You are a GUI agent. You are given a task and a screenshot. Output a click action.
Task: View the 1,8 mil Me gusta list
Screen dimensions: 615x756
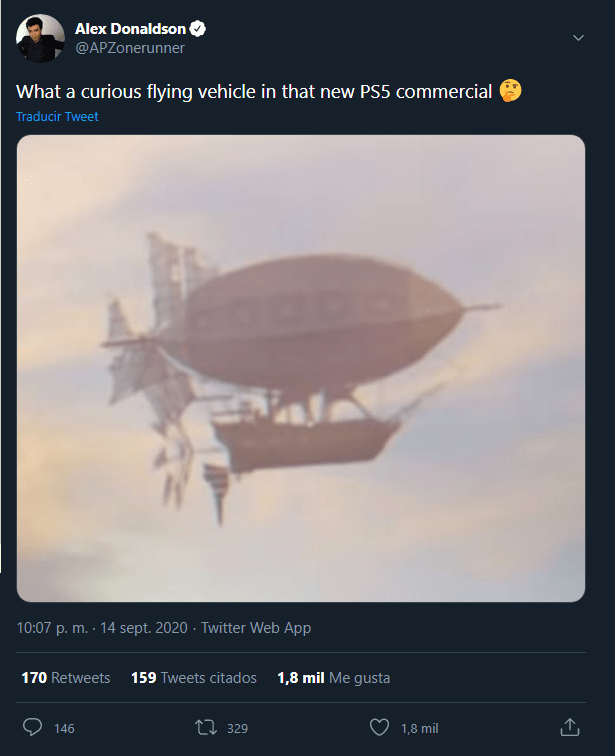334,678
